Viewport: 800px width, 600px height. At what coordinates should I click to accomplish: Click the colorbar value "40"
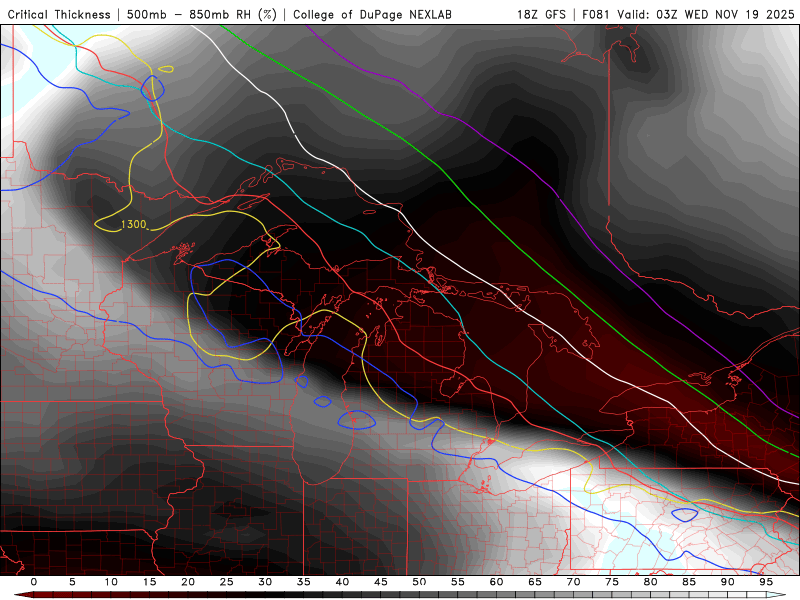[x=342, y=582]
